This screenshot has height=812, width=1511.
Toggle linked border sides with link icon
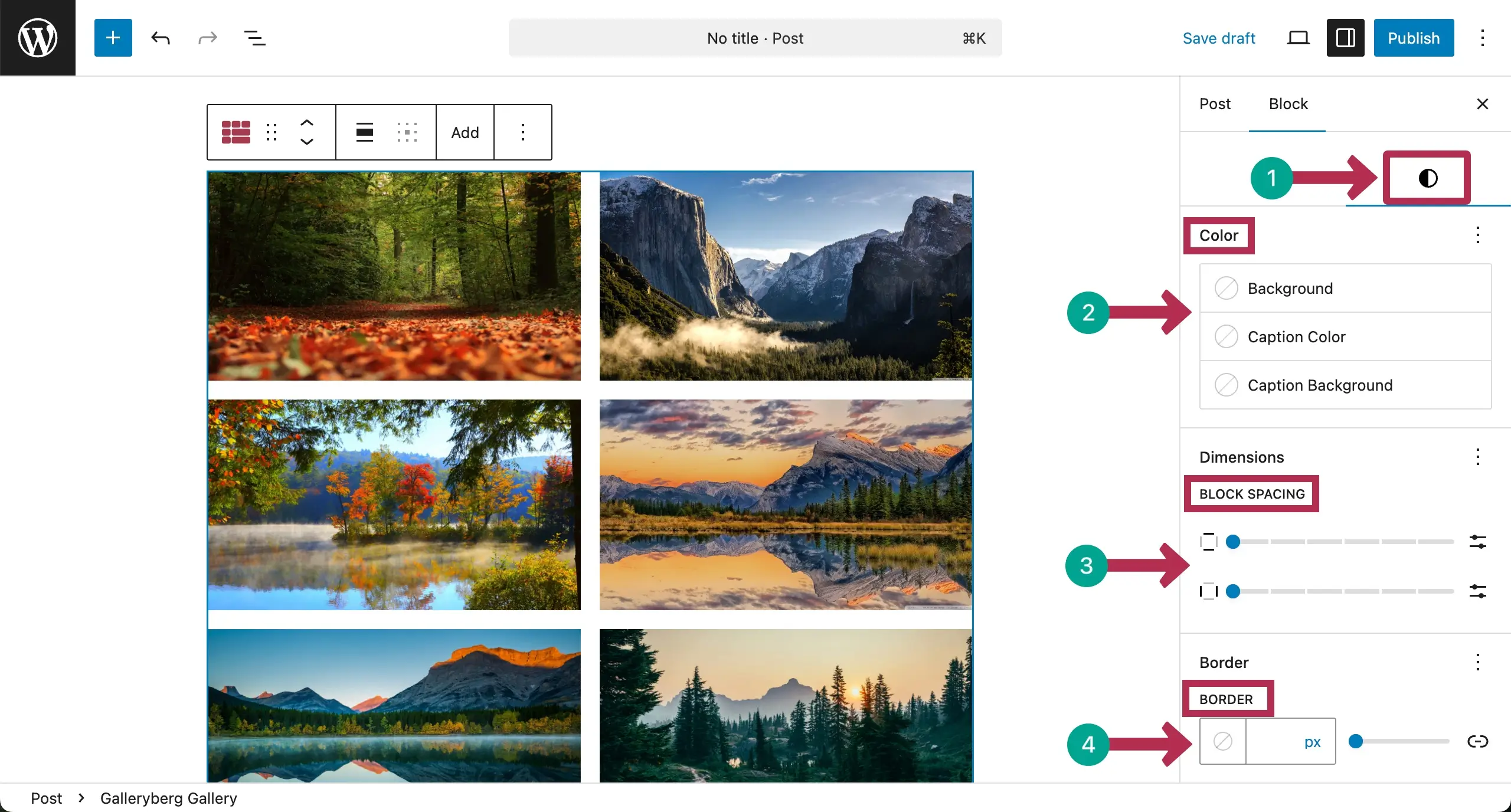[1478, 742]
